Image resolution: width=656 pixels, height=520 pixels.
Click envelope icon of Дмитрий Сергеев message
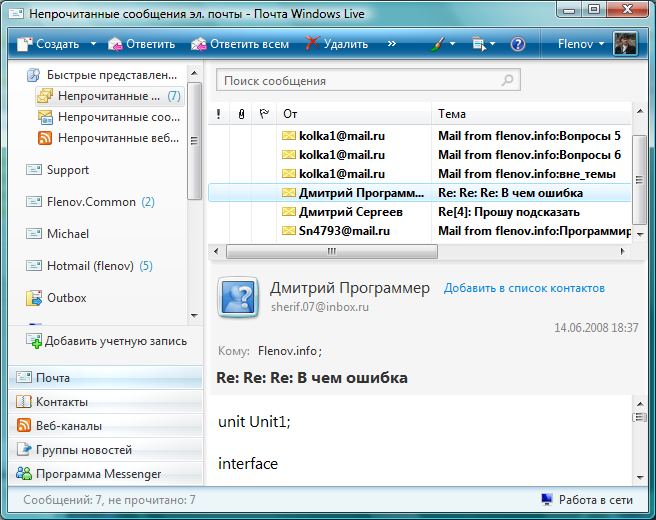pyautogui.click(x=289, y=212)
